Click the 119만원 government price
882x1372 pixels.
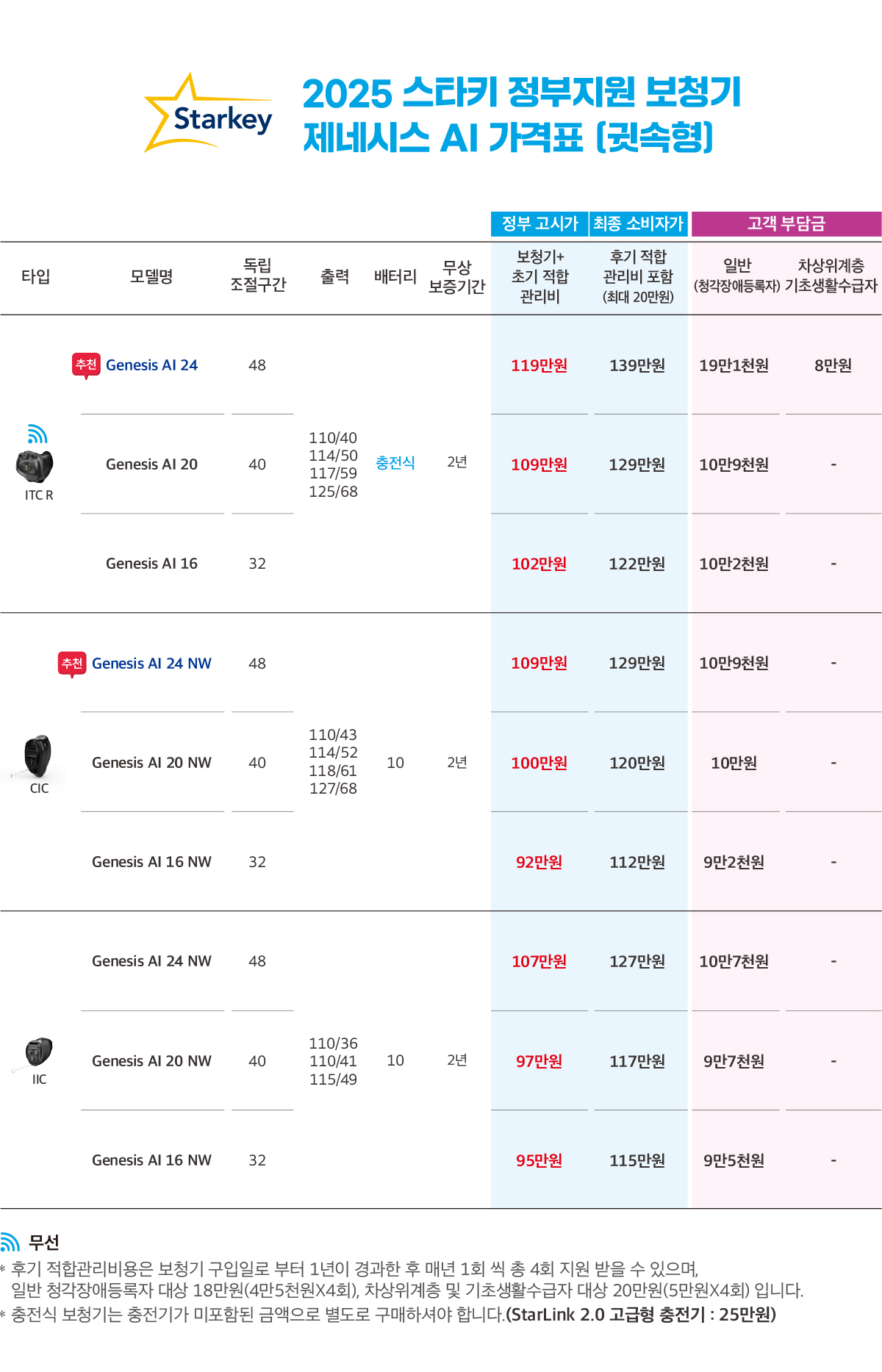click(539, 365)
